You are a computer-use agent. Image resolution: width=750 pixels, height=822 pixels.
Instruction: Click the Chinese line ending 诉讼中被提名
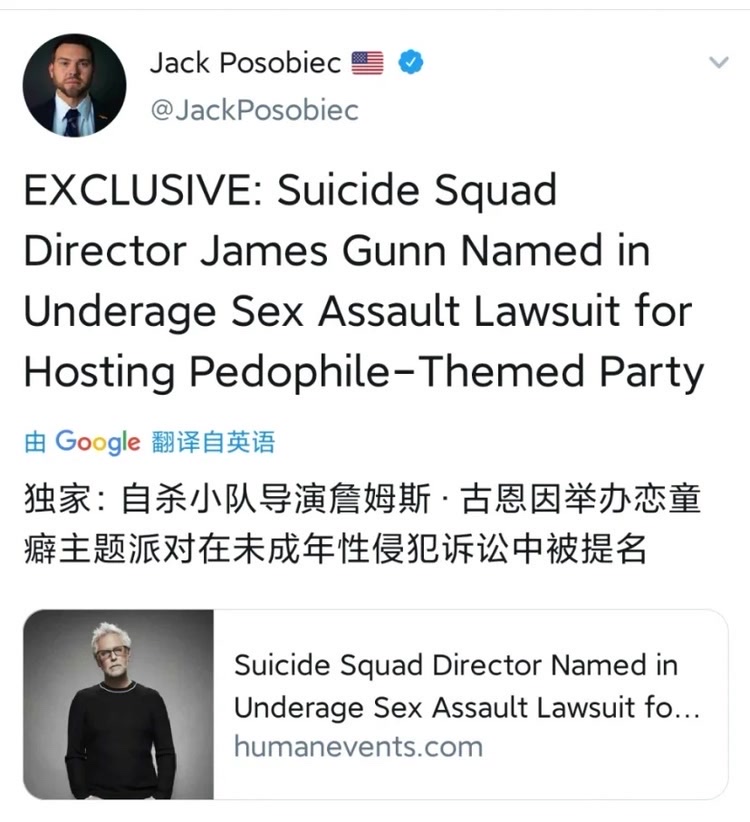[x=335, y=549]
